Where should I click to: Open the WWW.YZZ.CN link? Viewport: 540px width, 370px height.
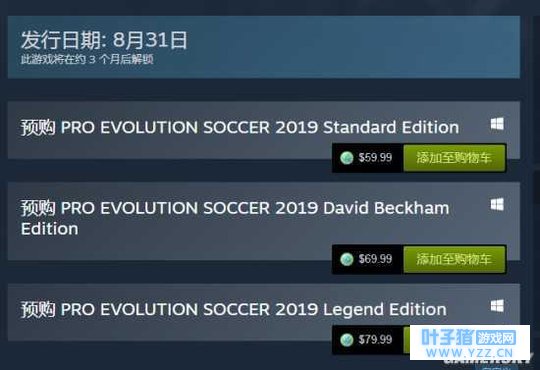pos(469,353)
